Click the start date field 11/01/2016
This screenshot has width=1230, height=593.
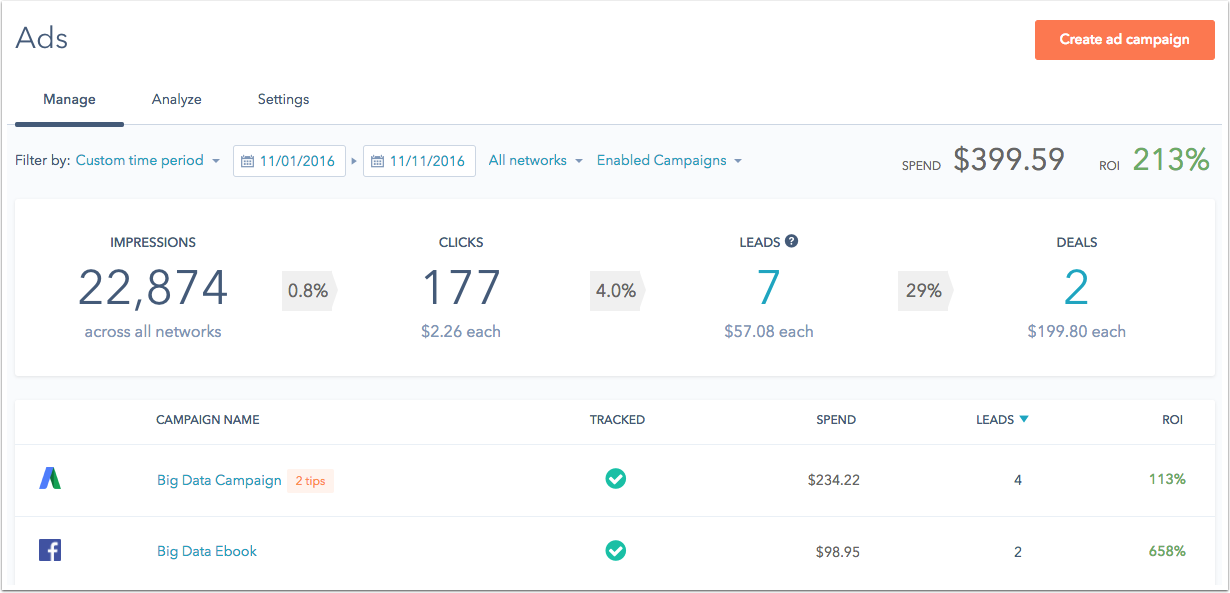point(289,161)
